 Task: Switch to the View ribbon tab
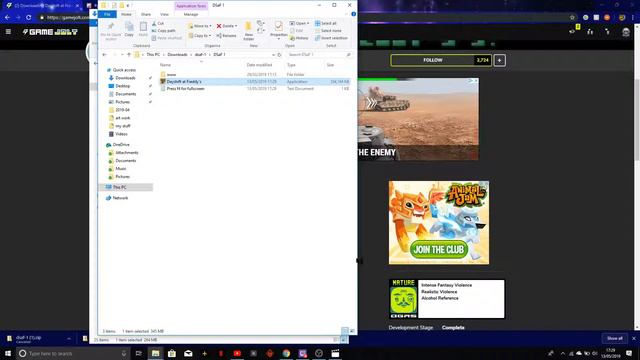coord(164,14)
